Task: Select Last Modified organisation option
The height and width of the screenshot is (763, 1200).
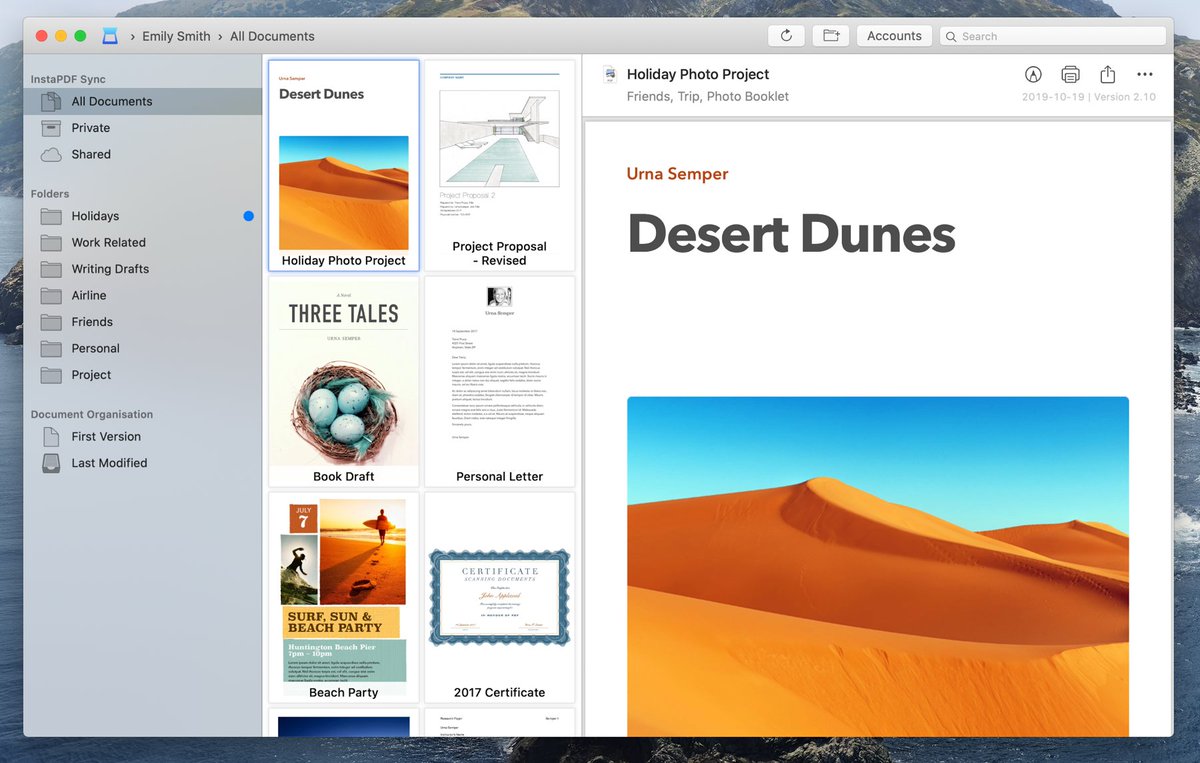Action: [x=143, y=463]
